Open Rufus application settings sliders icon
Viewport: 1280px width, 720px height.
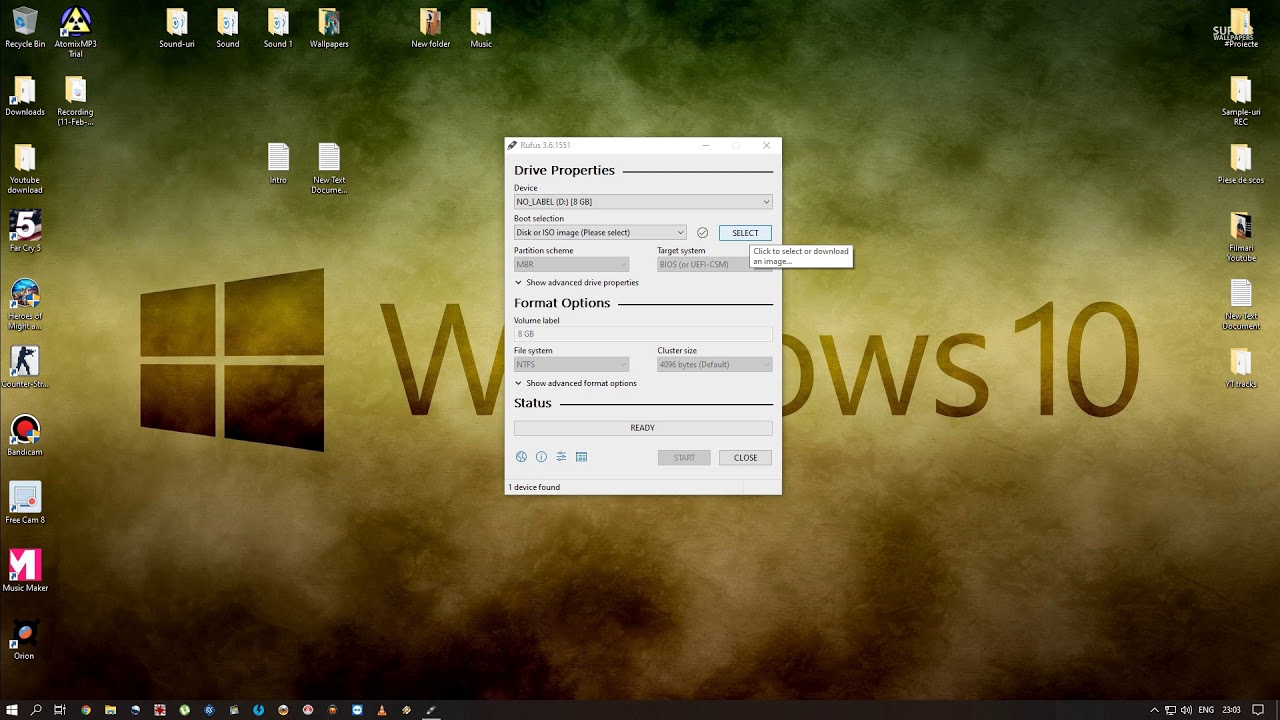point(561,457)
